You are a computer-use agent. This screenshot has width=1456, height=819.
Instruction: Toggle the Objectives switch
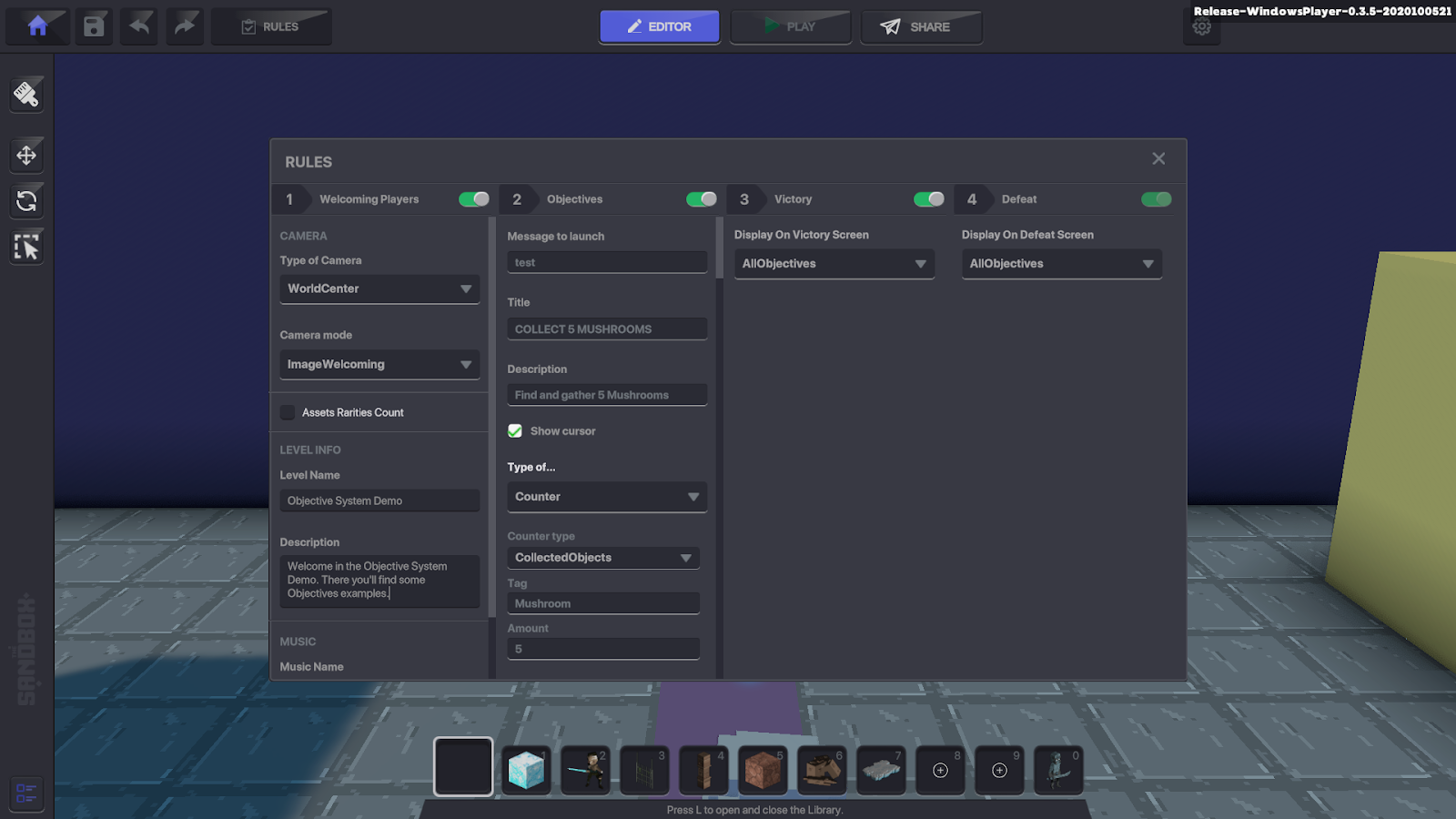click(702, 199)
